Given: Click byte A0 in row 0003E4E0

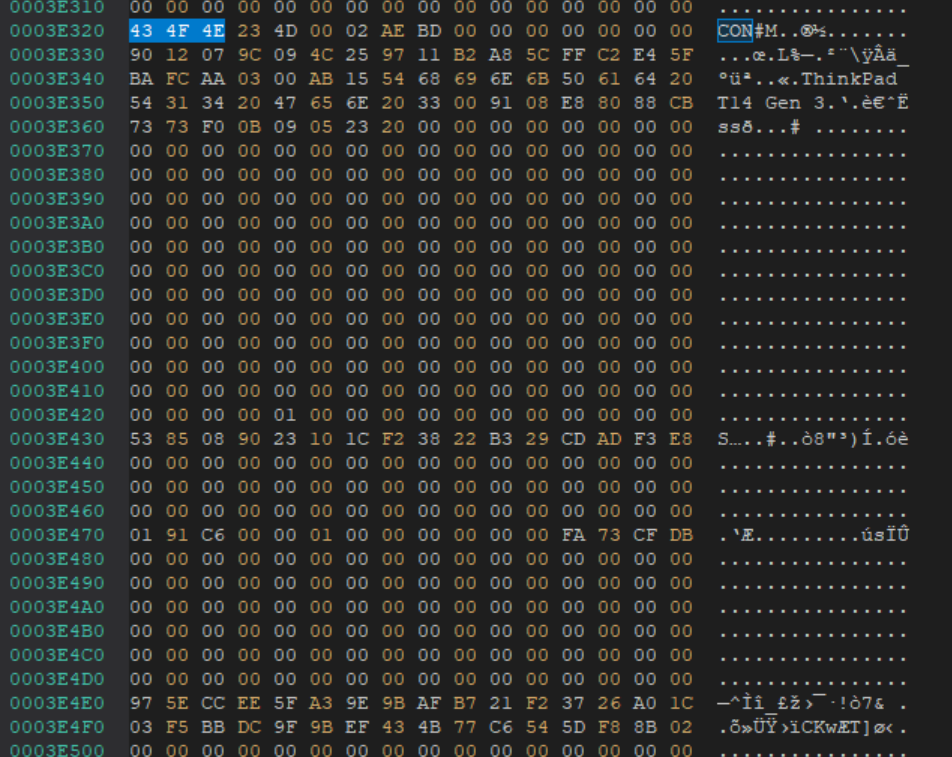Looking at the screenshot, I should [x=645, y=703].
